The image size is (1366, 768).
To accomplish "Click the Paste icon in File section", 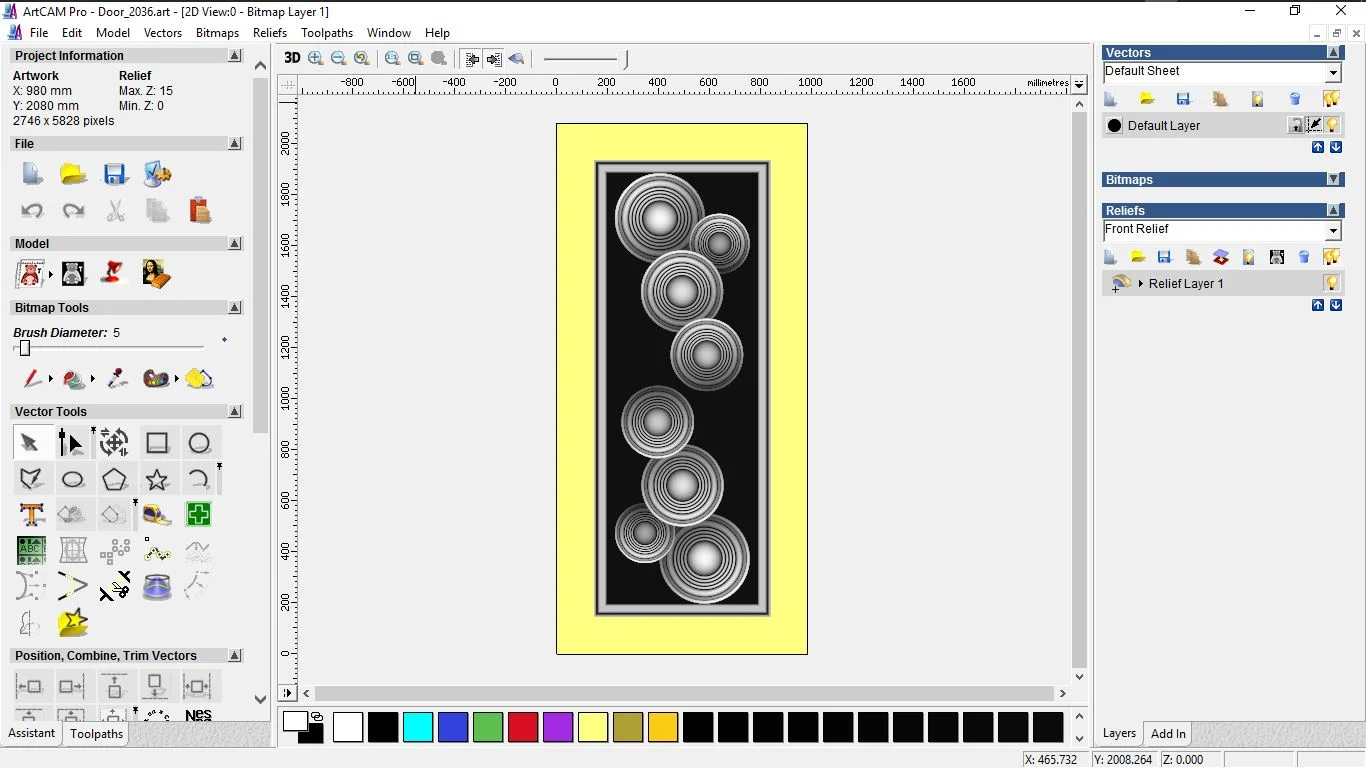I will coord(200,210).
